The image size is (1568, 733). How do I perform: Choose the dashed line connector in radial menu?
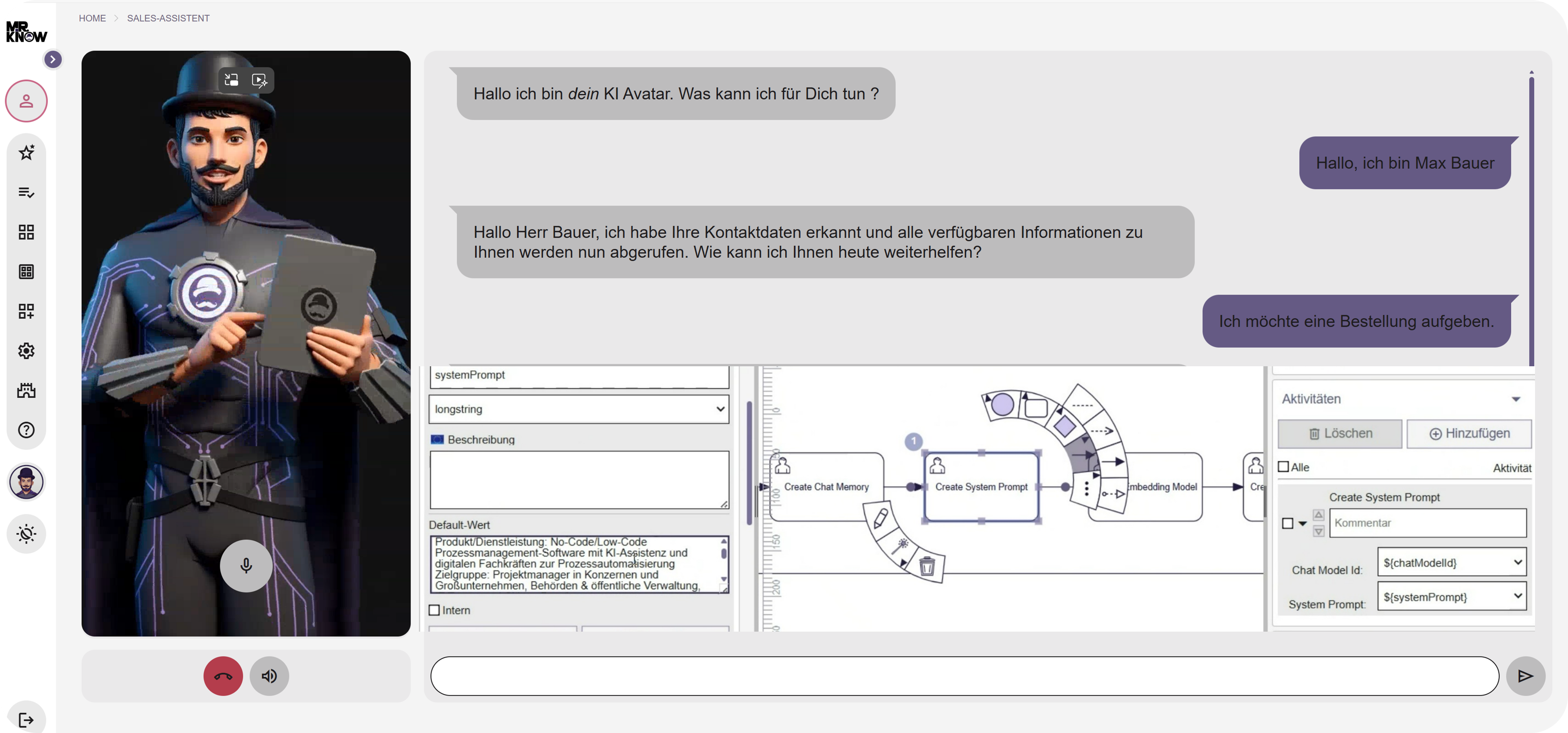1081,405
